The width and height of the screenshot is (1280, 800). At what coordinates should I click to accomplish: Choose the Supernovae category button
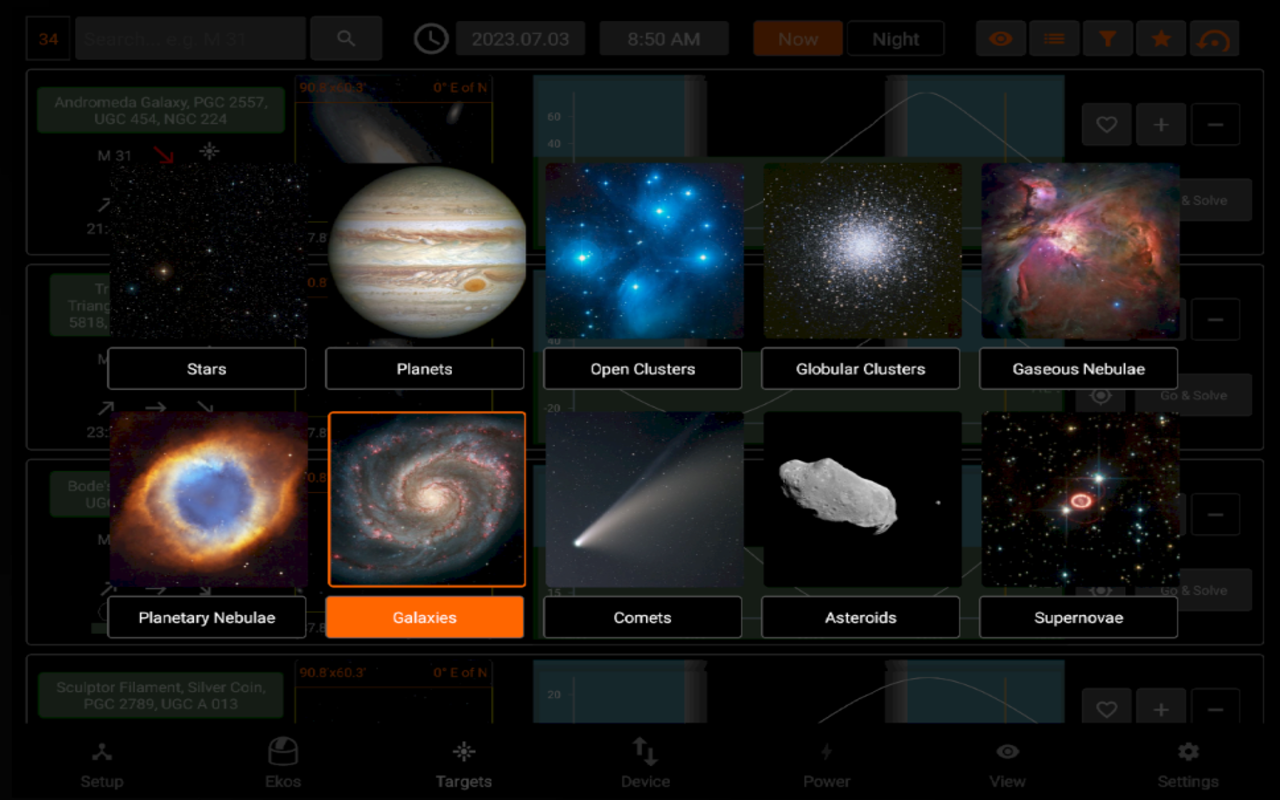click(x=1078, y=617)
